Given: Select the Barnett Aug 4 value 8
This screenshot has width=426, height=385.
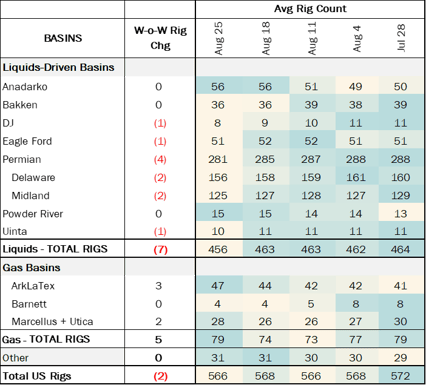Looking at the screenshot, I should click(355, 304).
